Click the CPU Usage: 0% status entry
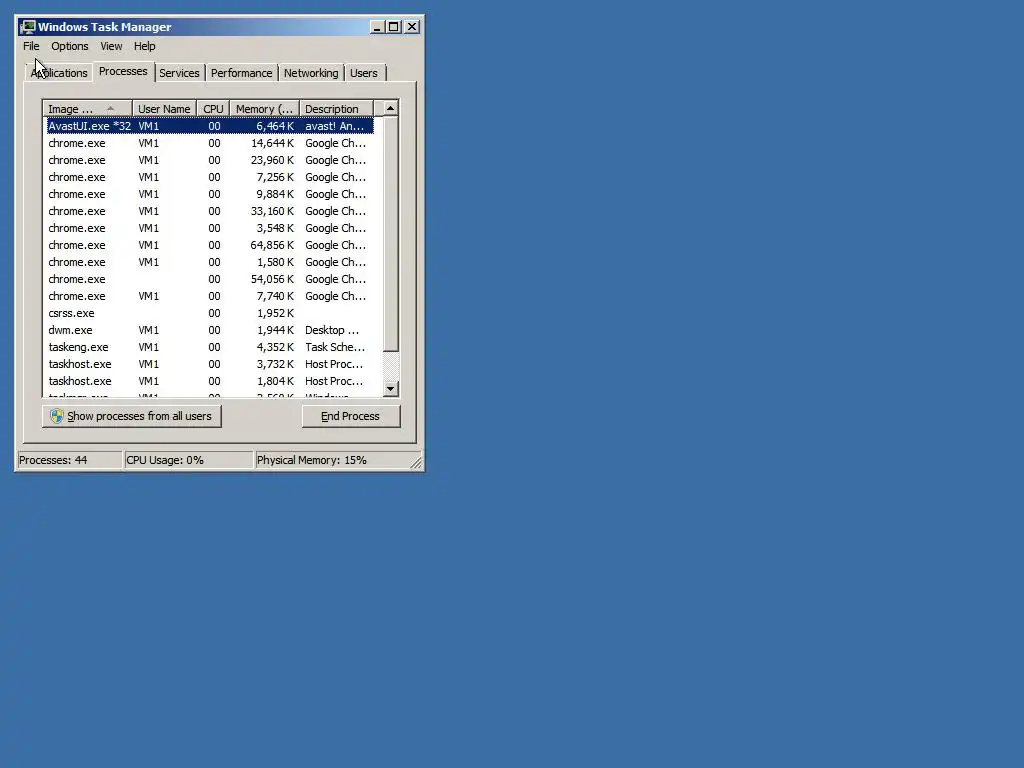Image resolution: width=1024 pixels, height=768 pixels. pos(188,460)
